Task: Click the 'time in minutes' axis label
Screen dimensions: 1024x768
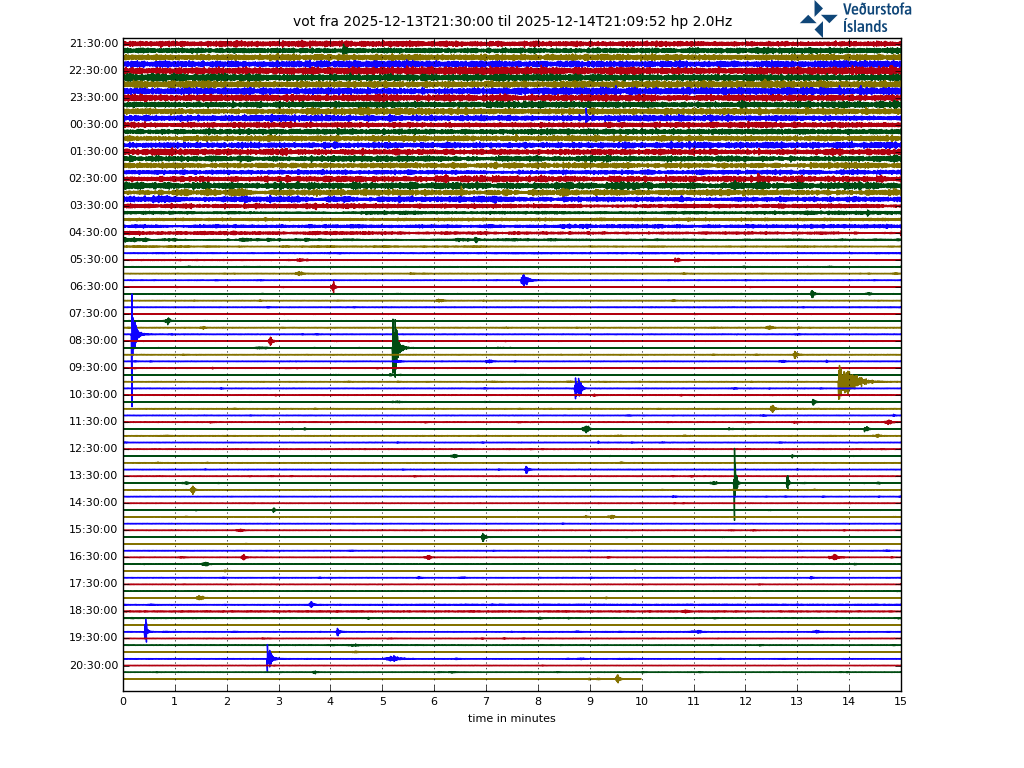Action: tap(511, 718)
